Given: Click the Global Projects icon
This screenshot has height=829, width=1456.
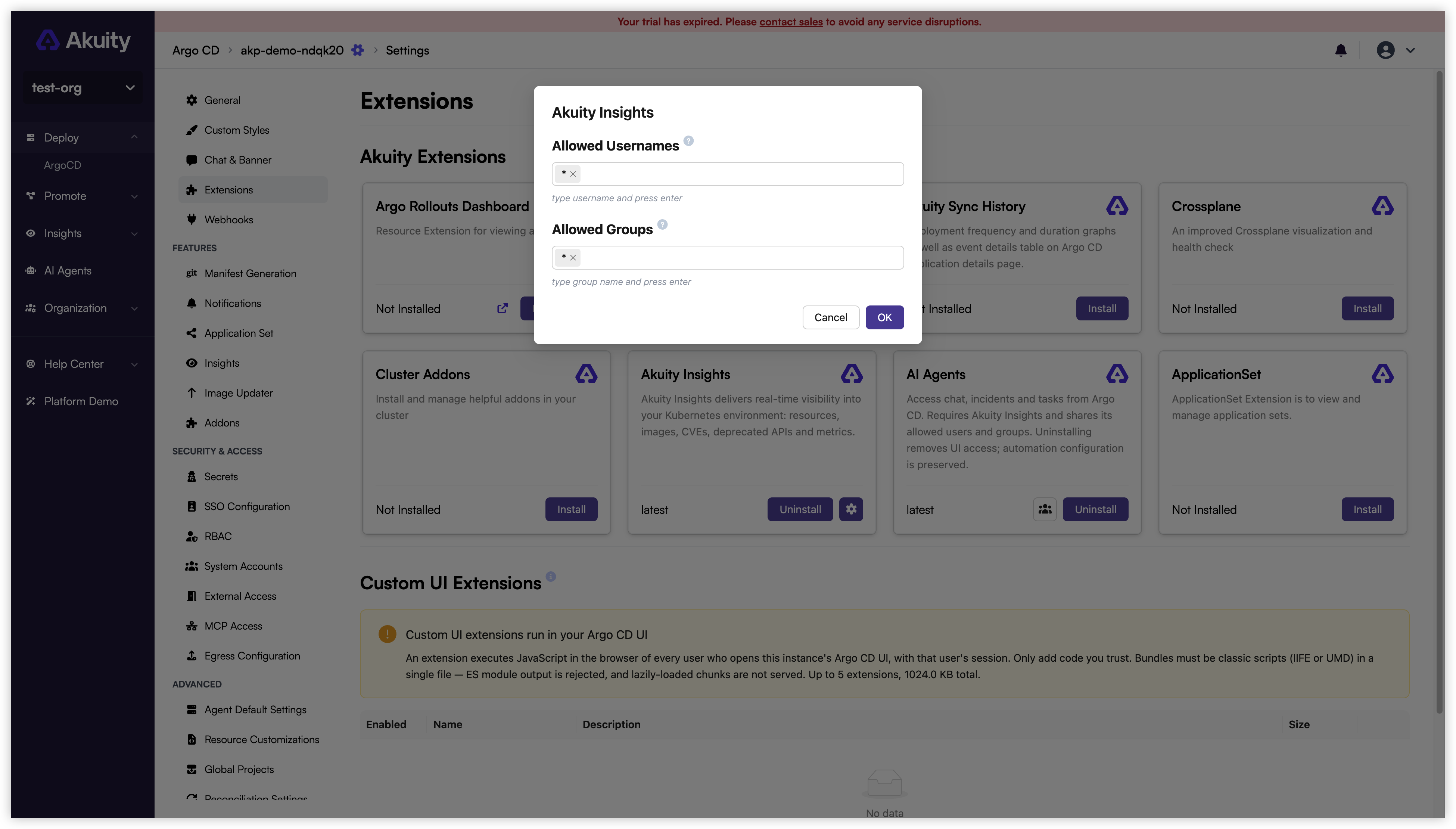Looking at the screenshot, I should point(191,769).
